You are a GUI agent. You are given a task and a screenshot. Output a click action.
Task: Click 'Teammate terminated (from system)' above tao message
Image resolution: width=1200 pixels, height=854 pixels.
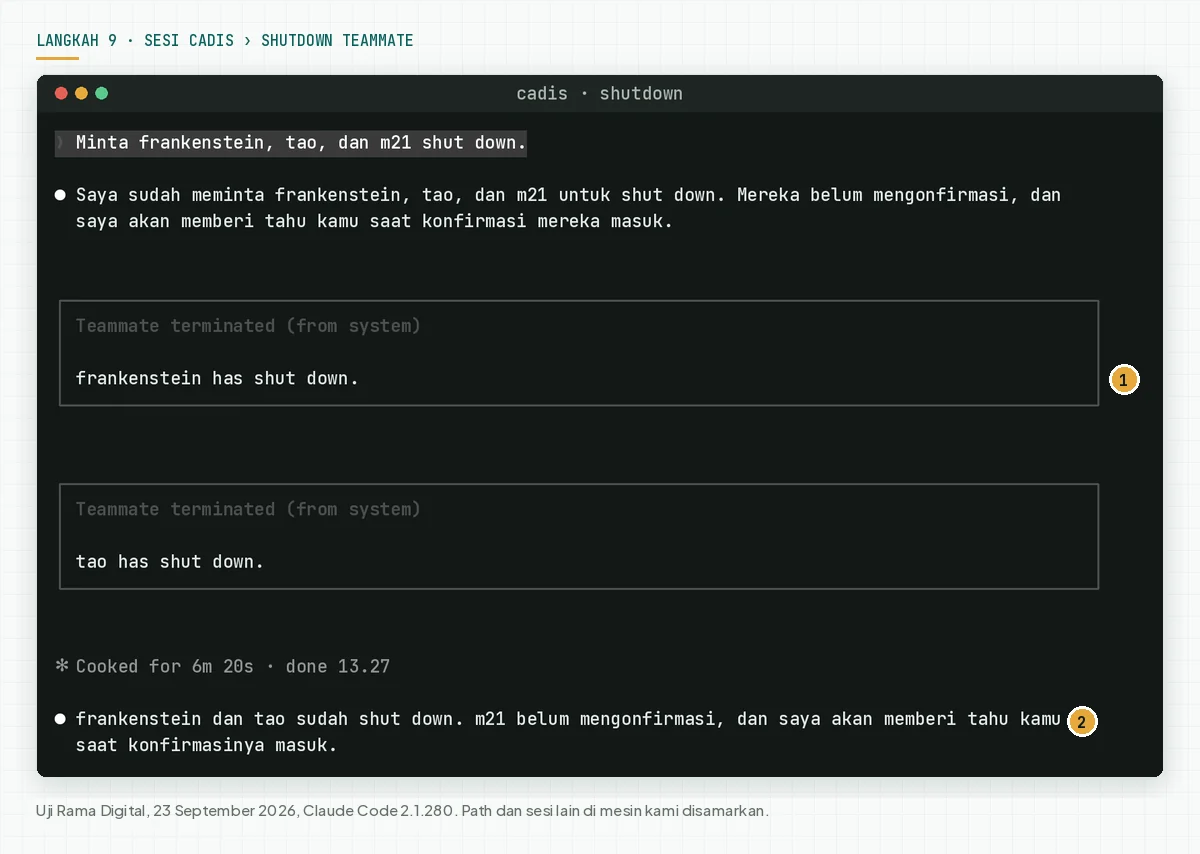[x=248, y=509]
